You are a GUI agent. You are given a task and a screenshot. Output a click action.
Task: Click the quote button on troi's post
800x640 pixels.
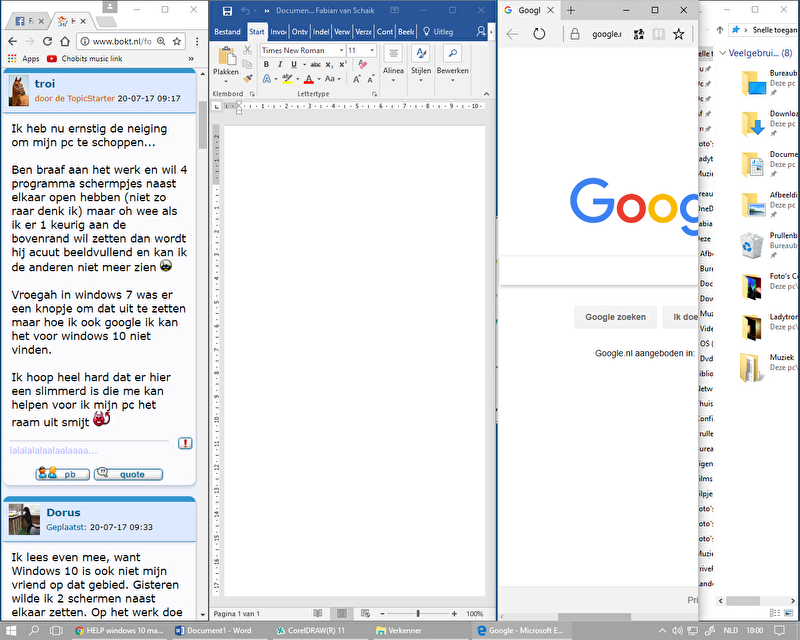pyautogui.click(x=128, y=474)
